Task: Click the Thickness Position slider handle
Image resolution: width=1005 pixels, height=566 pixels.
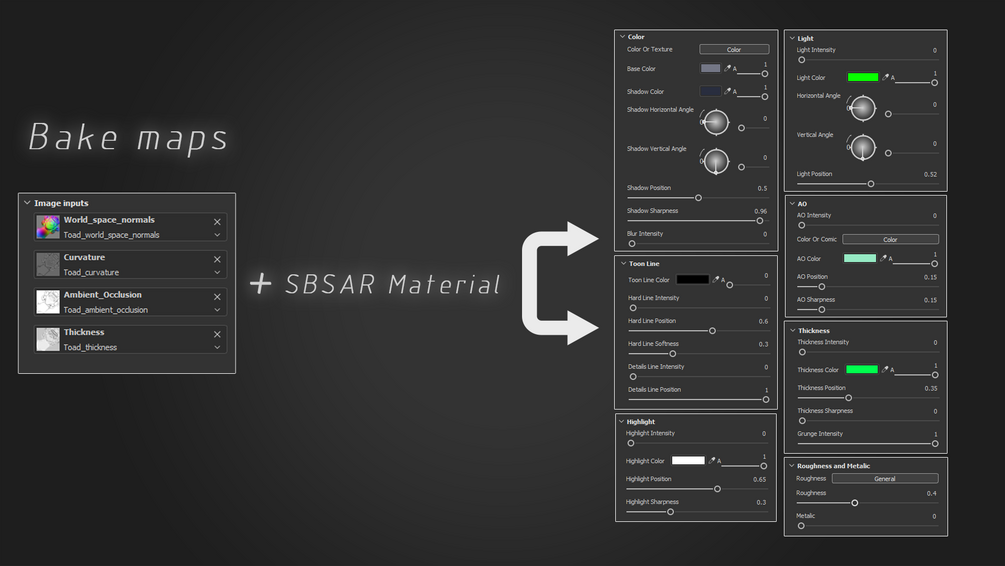Action: point(849,398)
